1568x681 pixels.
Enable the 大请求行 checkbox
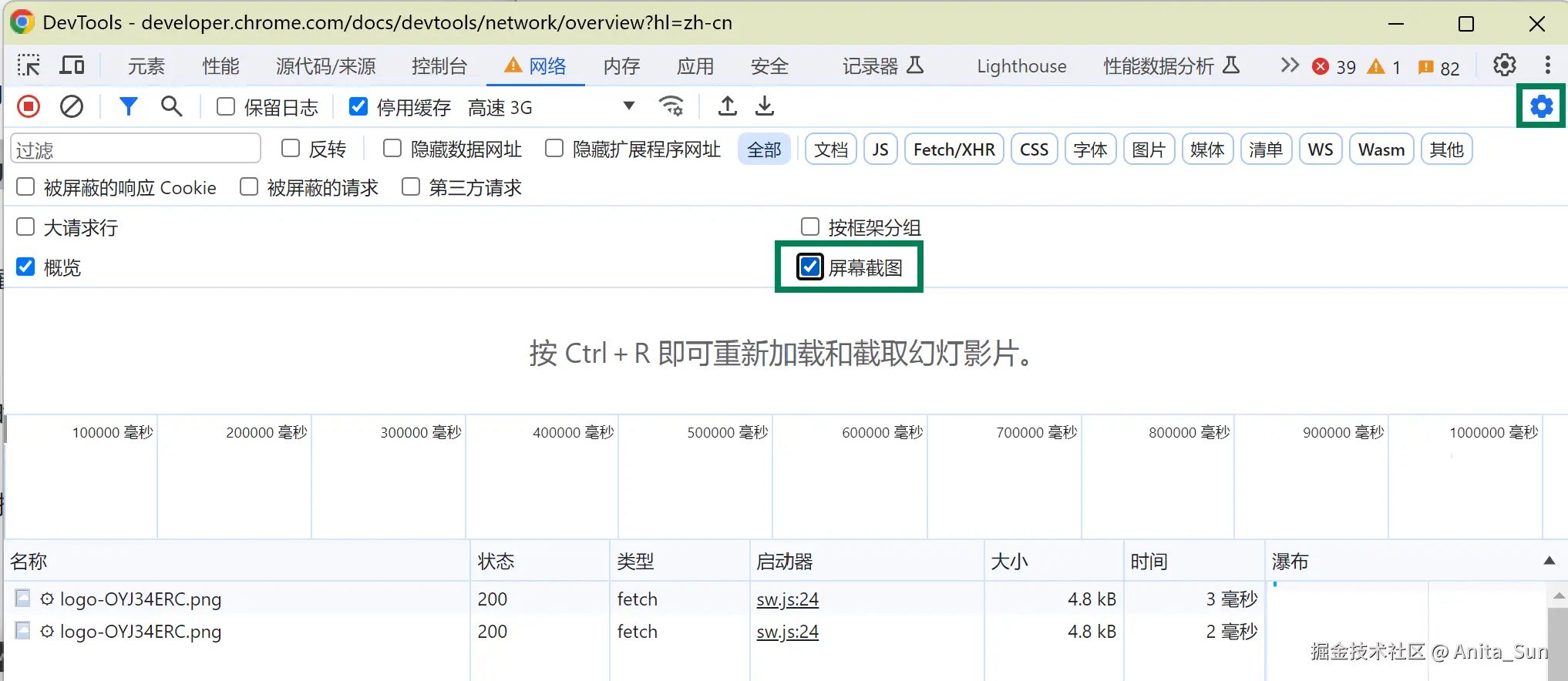click(x=25, y=226)
